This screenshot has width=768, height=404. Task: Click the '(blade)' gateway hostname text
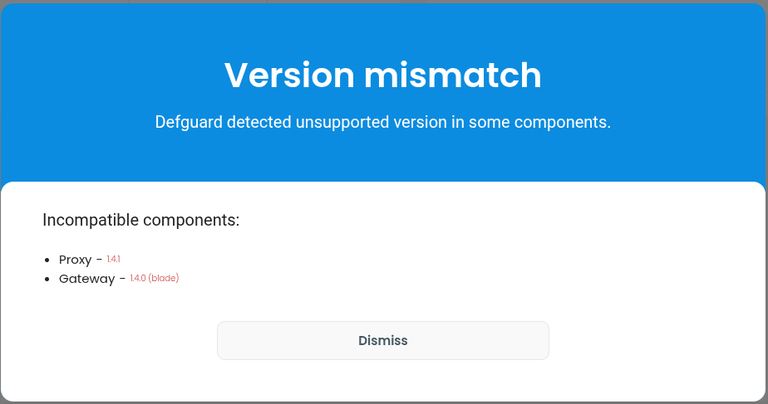163,278
